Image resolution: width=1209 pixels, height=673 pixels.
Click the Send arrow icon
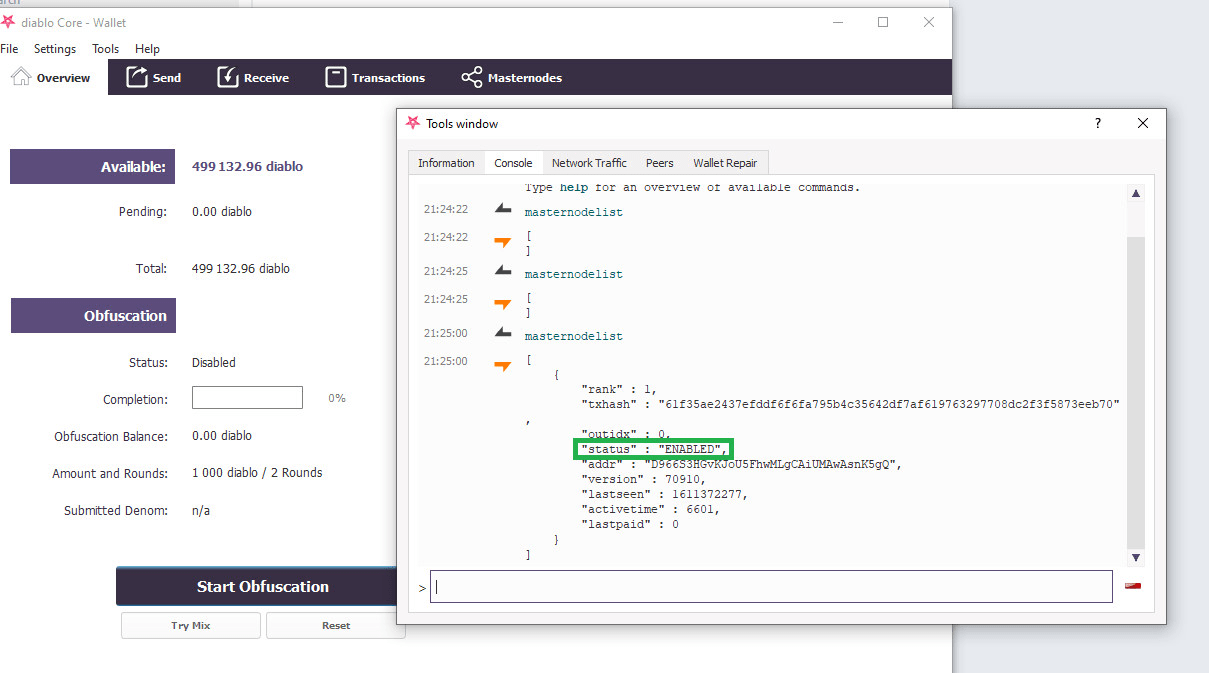point(137,77)
